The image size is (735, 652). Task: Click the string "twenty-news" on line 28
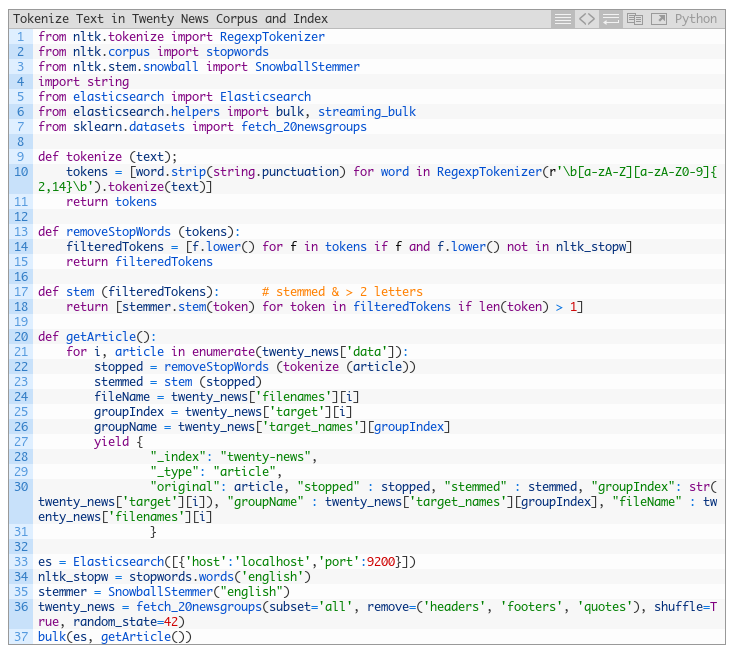(x=265, y=457)
